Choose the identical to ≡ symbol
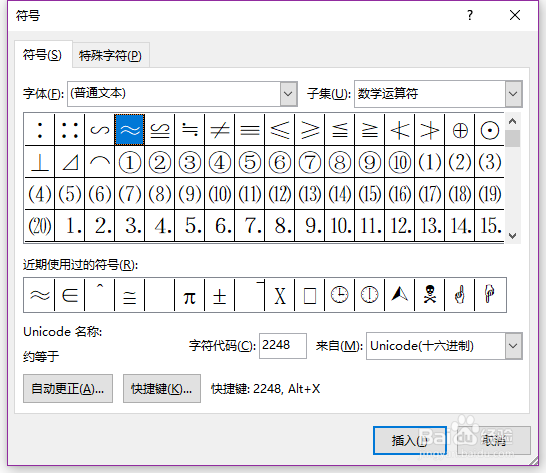The height and width of the screenshot is (473, 546). (250, 130)
